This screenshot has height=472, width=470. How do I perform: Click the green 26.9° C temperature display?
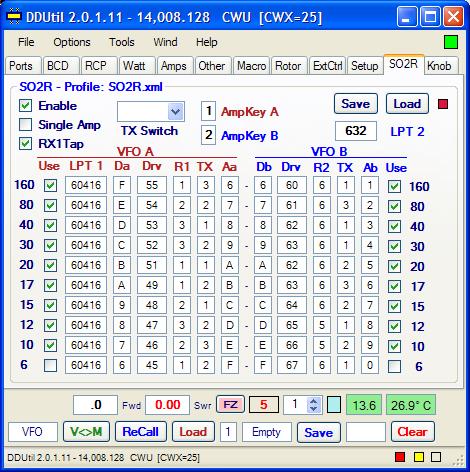click(411, 405)
